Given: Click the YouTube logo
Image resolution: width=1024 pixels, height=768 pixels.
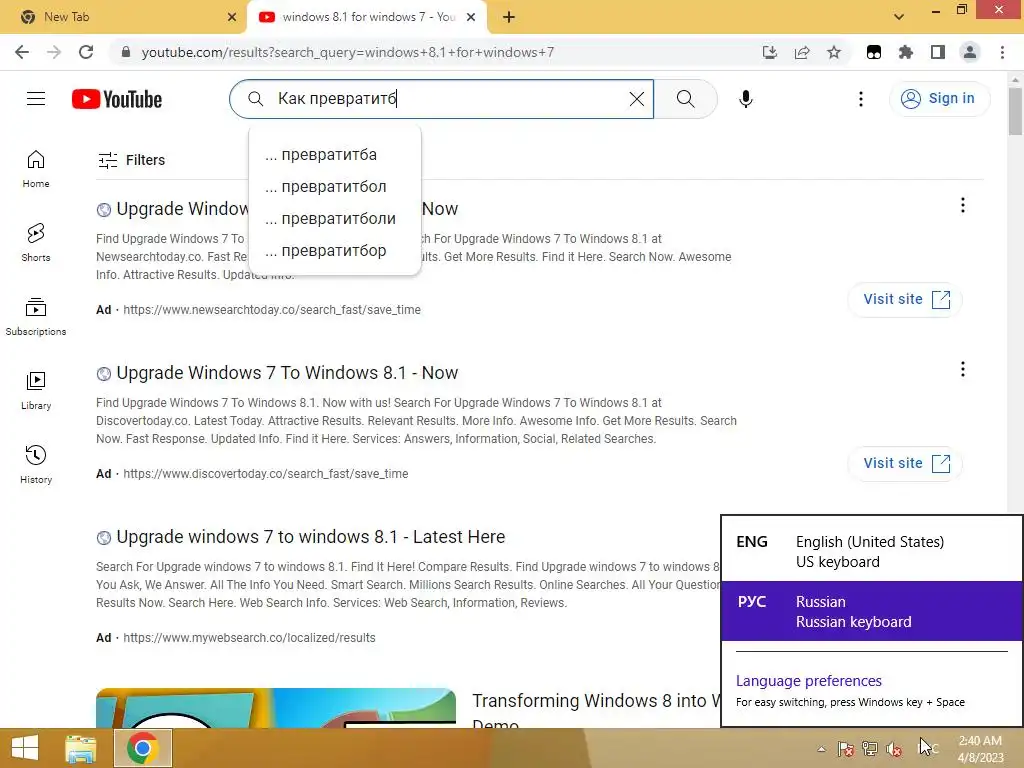Looking at the screenshot, I should 117,99.
